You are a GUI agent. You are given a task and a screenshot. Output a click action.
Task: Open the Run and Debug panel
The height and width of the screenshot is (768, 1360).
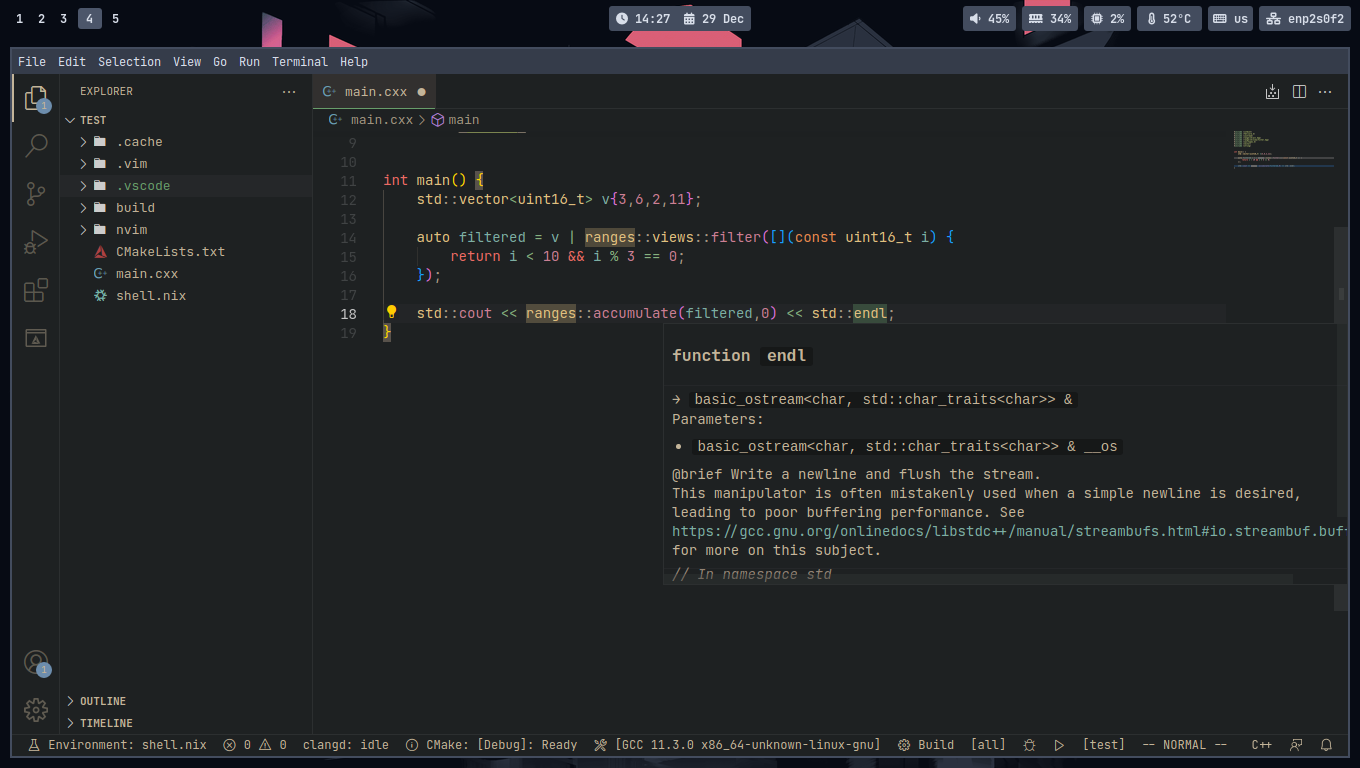pyautogui.click(x=36, y=241)
